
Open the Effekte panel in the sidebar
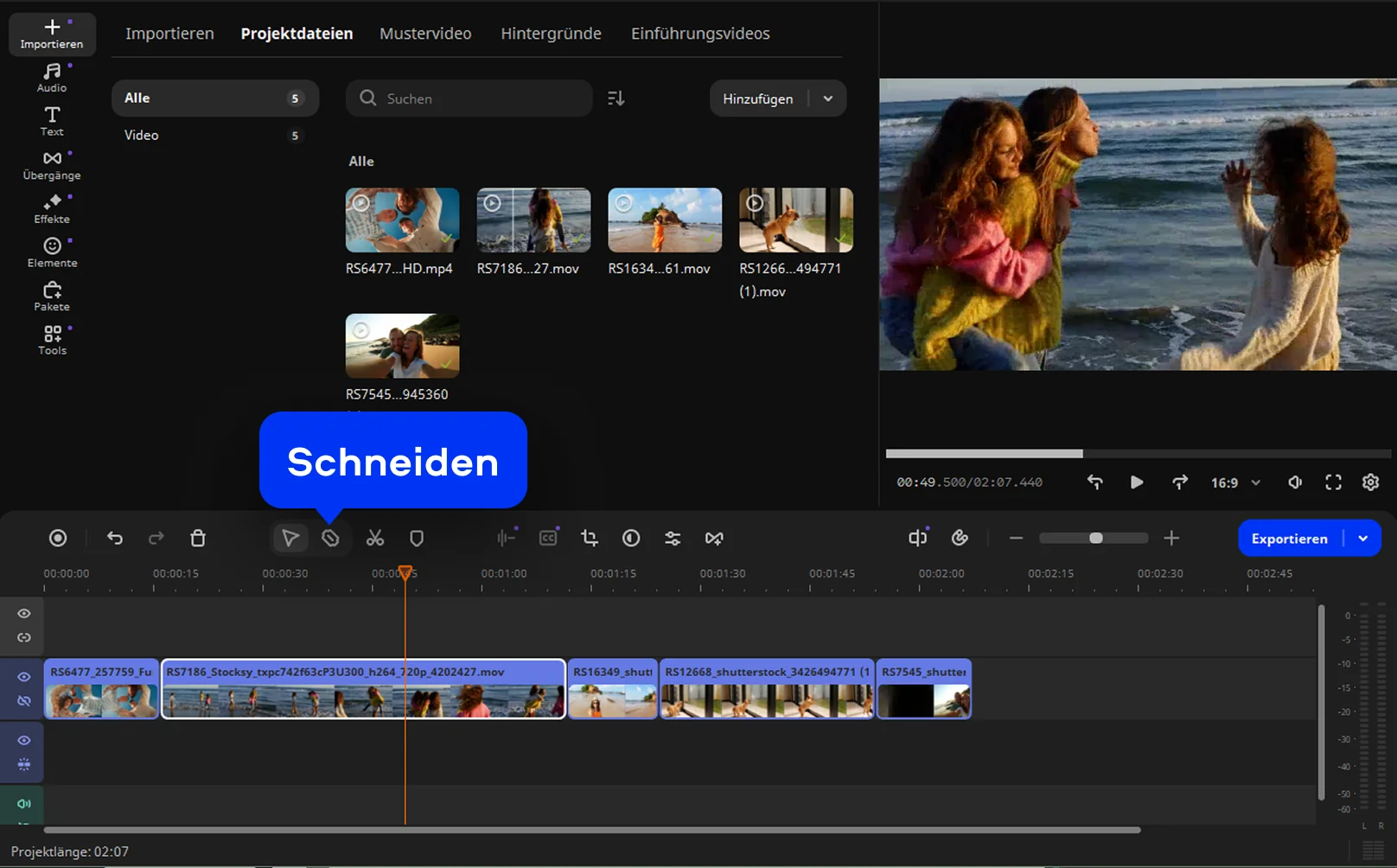pos(52,209)
